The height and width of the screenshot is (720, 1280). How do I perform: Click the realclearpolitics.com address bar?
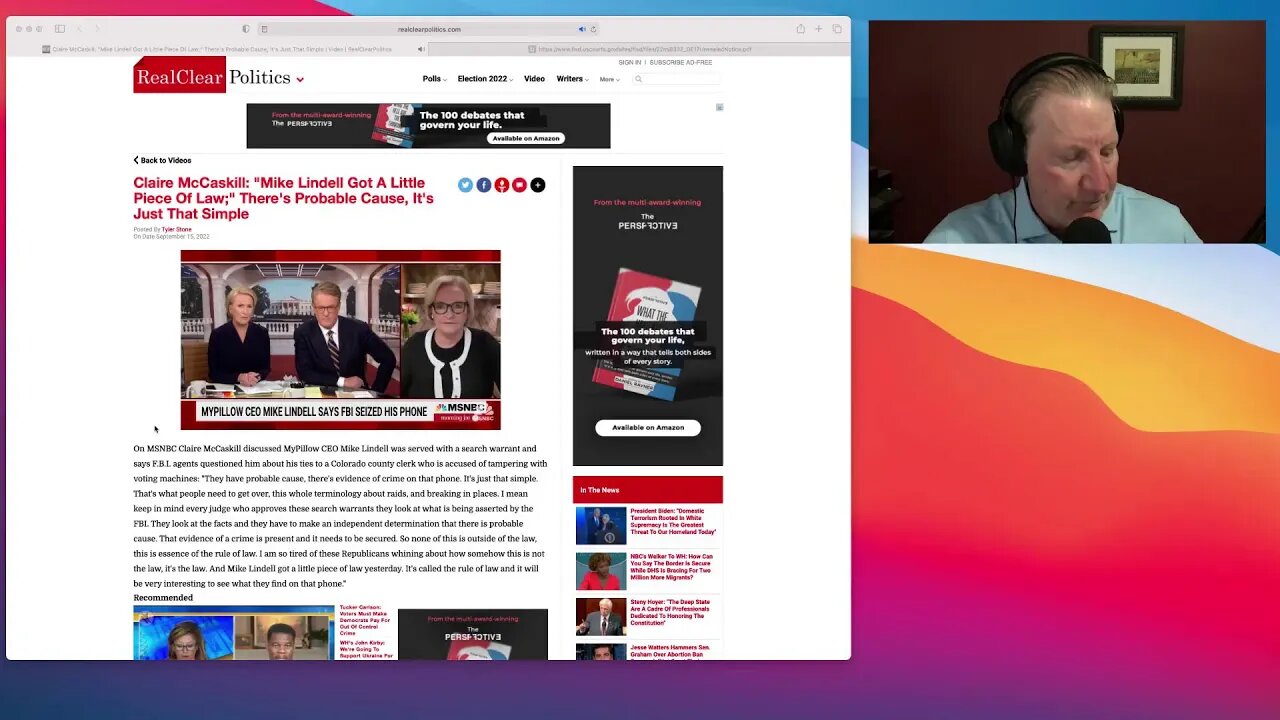coord(428,29)
